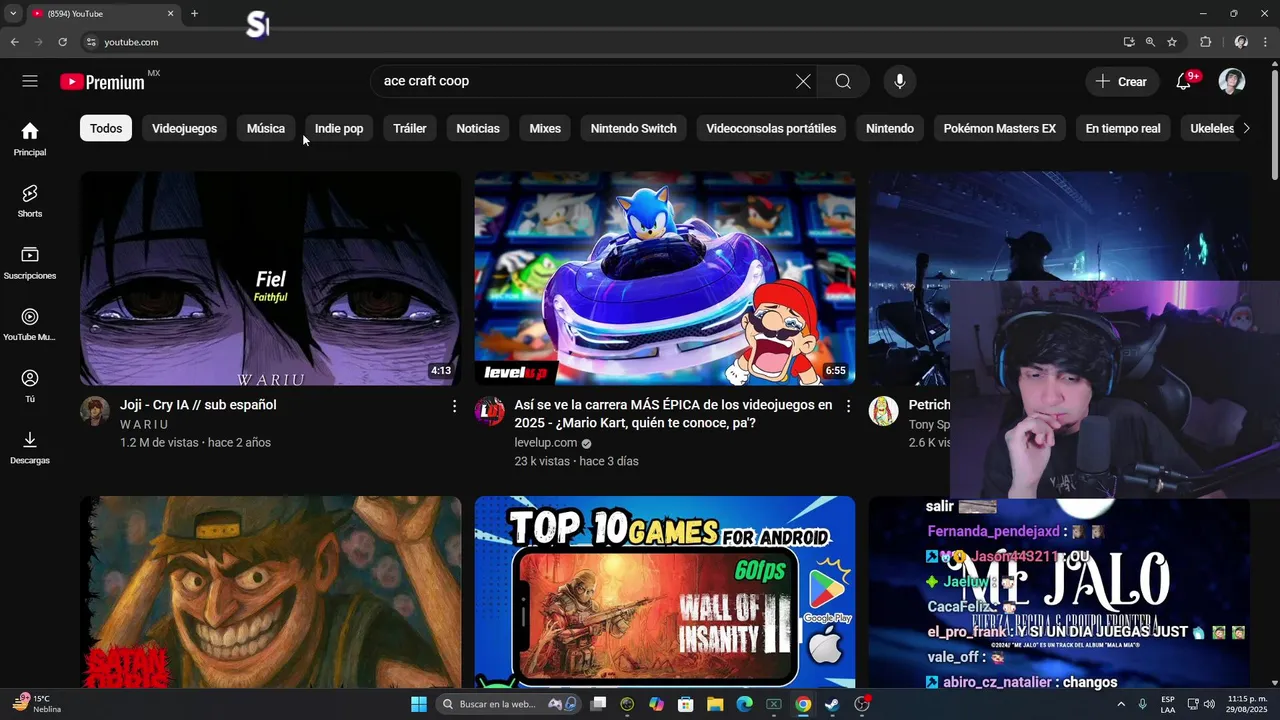Close the YouTube browser tab
1280x720 pixels.
pos(170,14)
